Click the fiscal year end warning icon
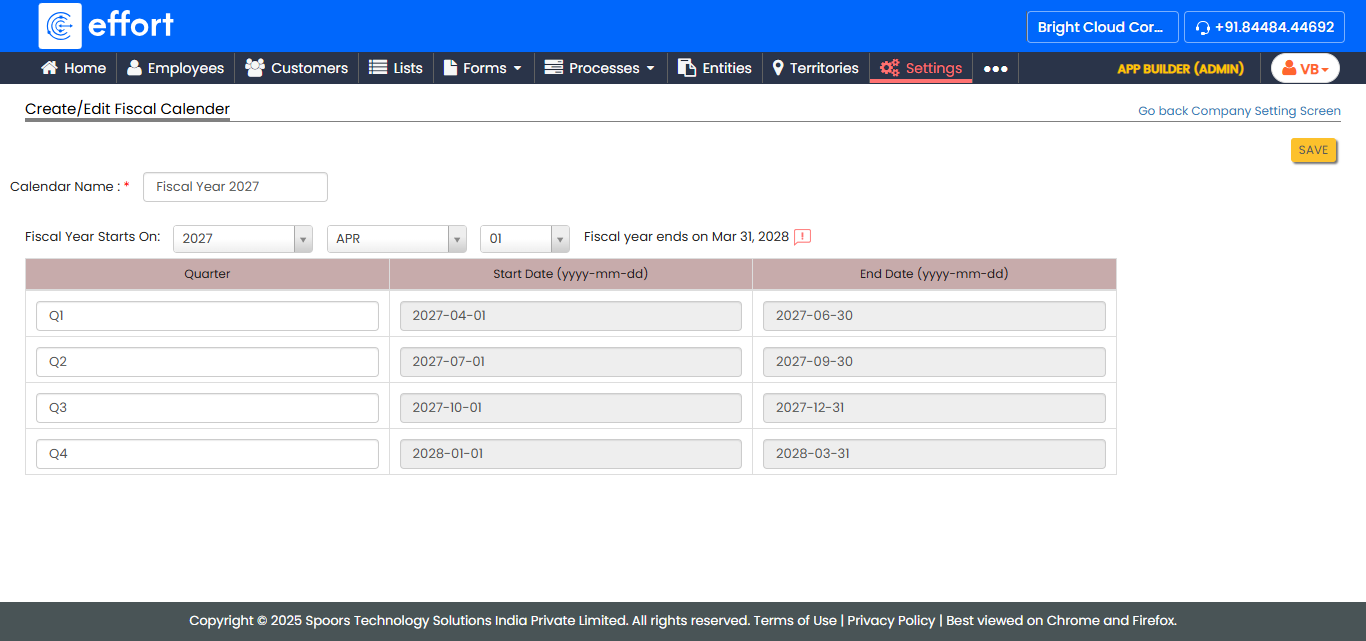 click(802, 237)
